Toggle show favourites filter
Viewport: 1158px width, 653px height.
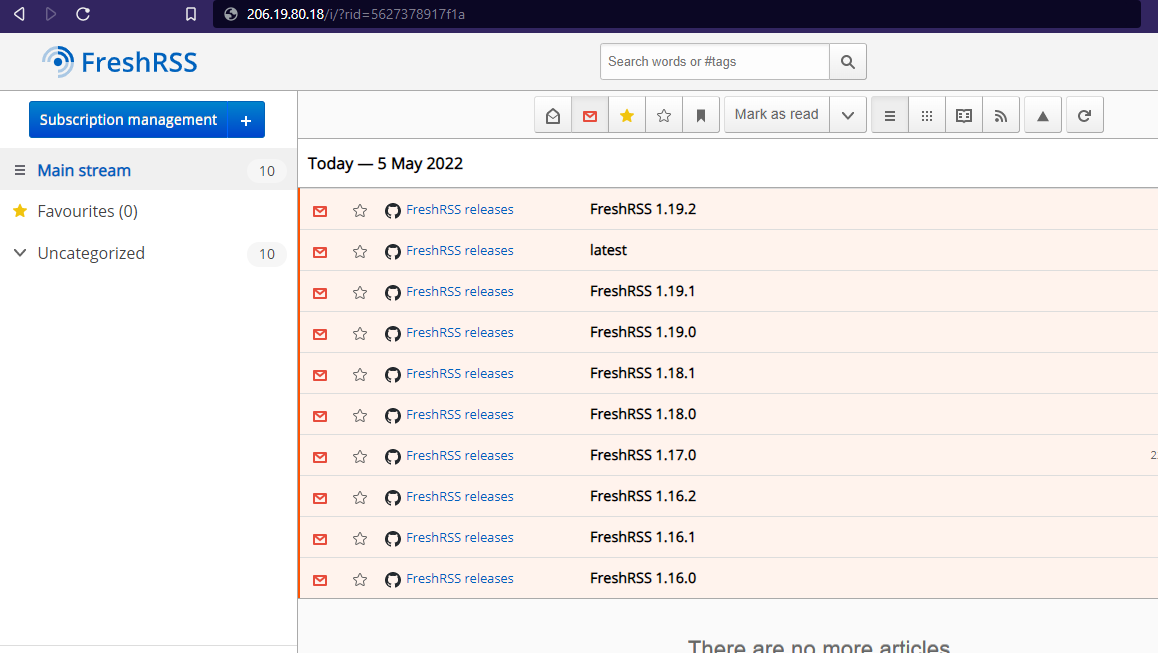pos(627,115)
